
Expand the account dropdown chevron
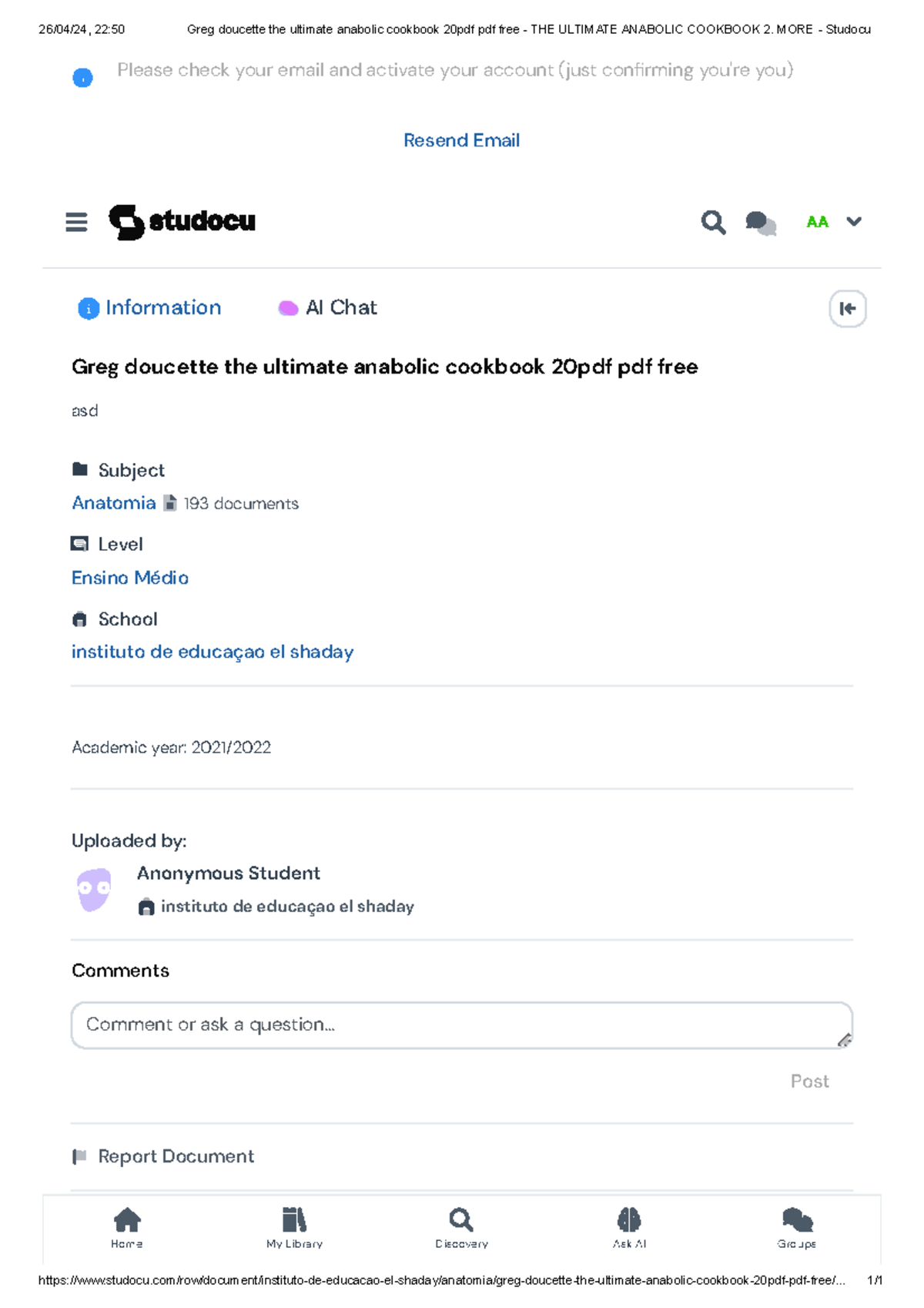[x=854, y=222]
